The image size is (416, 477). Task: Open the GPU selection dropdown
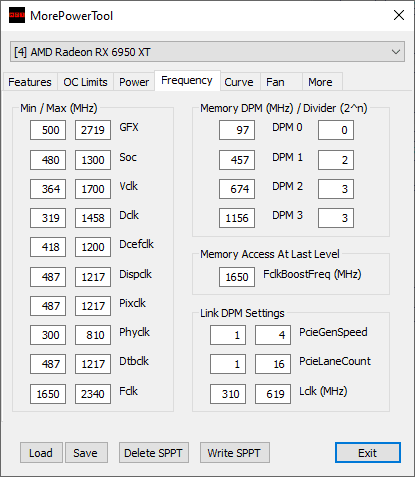(207, 52)
